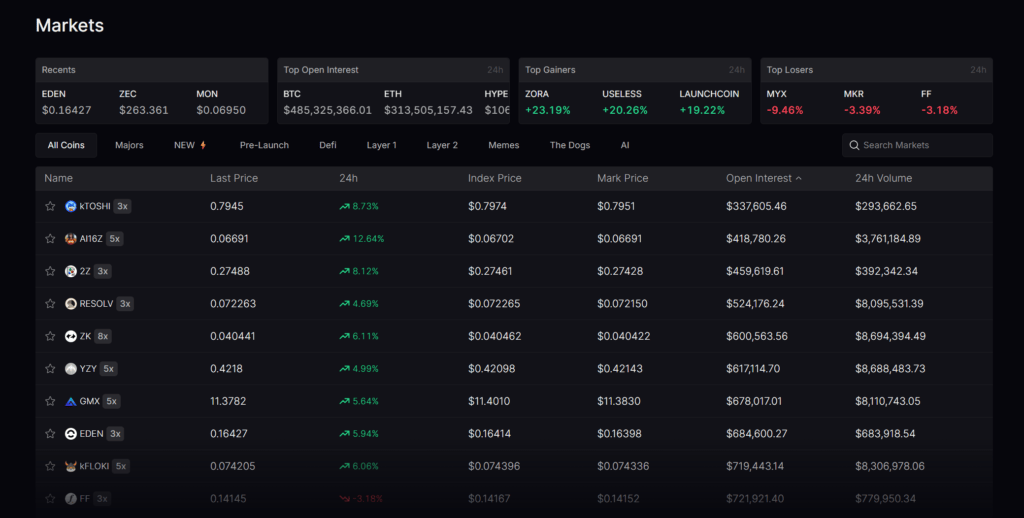Favorite kTOSHI with its star toggle
The width and height of the screenshot is (1024, 518).
pos(50,206)
